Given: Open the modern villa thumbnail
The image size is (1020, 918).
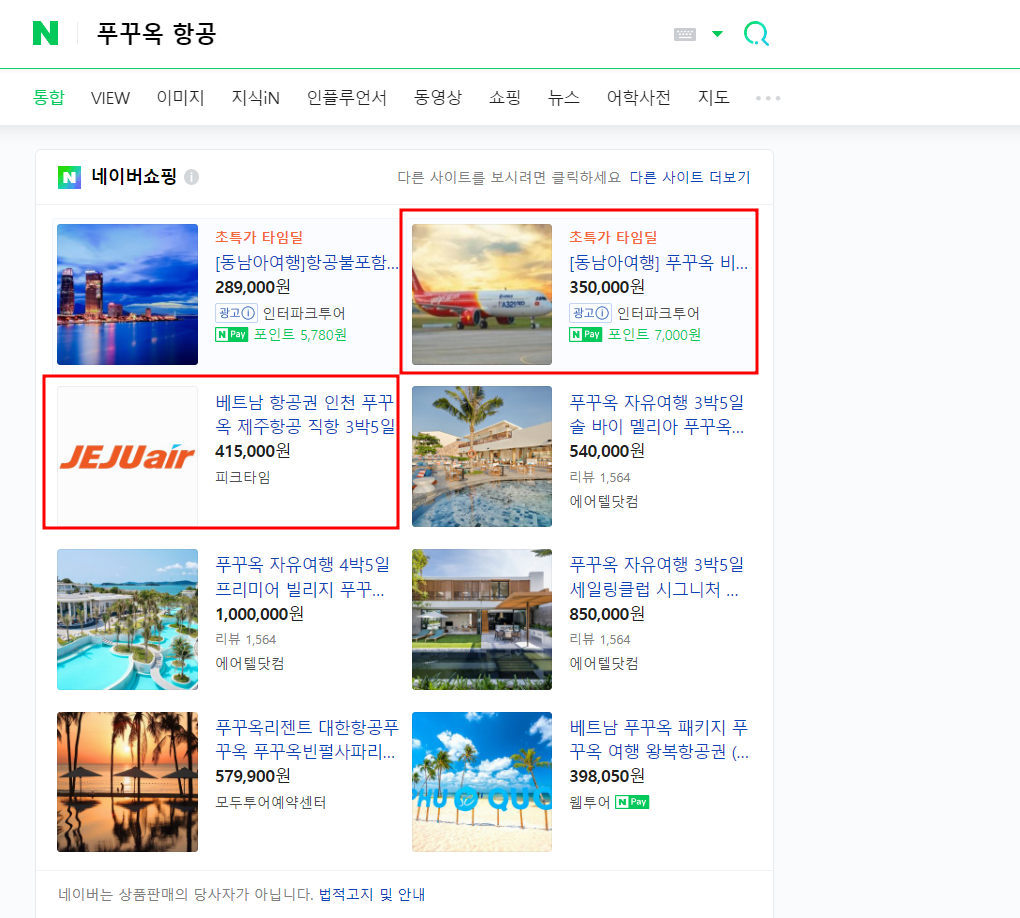Looking at the screenshot, I should [x=482, y=619].
